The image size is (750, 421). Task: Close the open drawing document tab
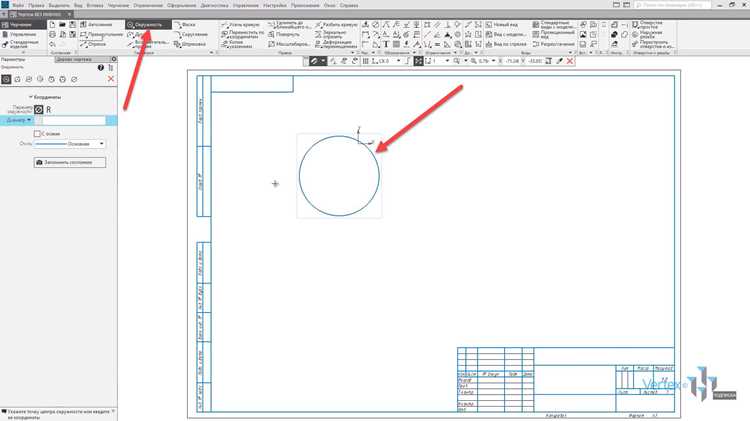coord(69,14)
